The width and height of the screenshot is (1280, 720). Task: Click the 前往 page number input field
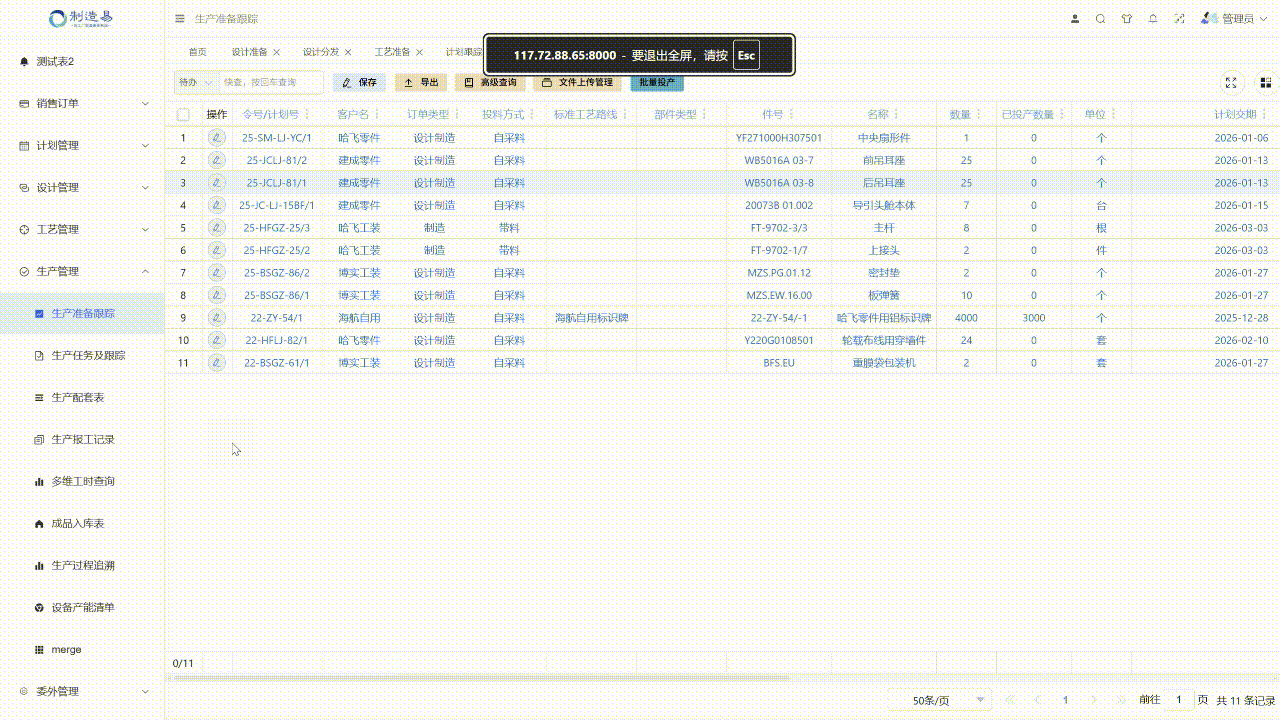1179,700
